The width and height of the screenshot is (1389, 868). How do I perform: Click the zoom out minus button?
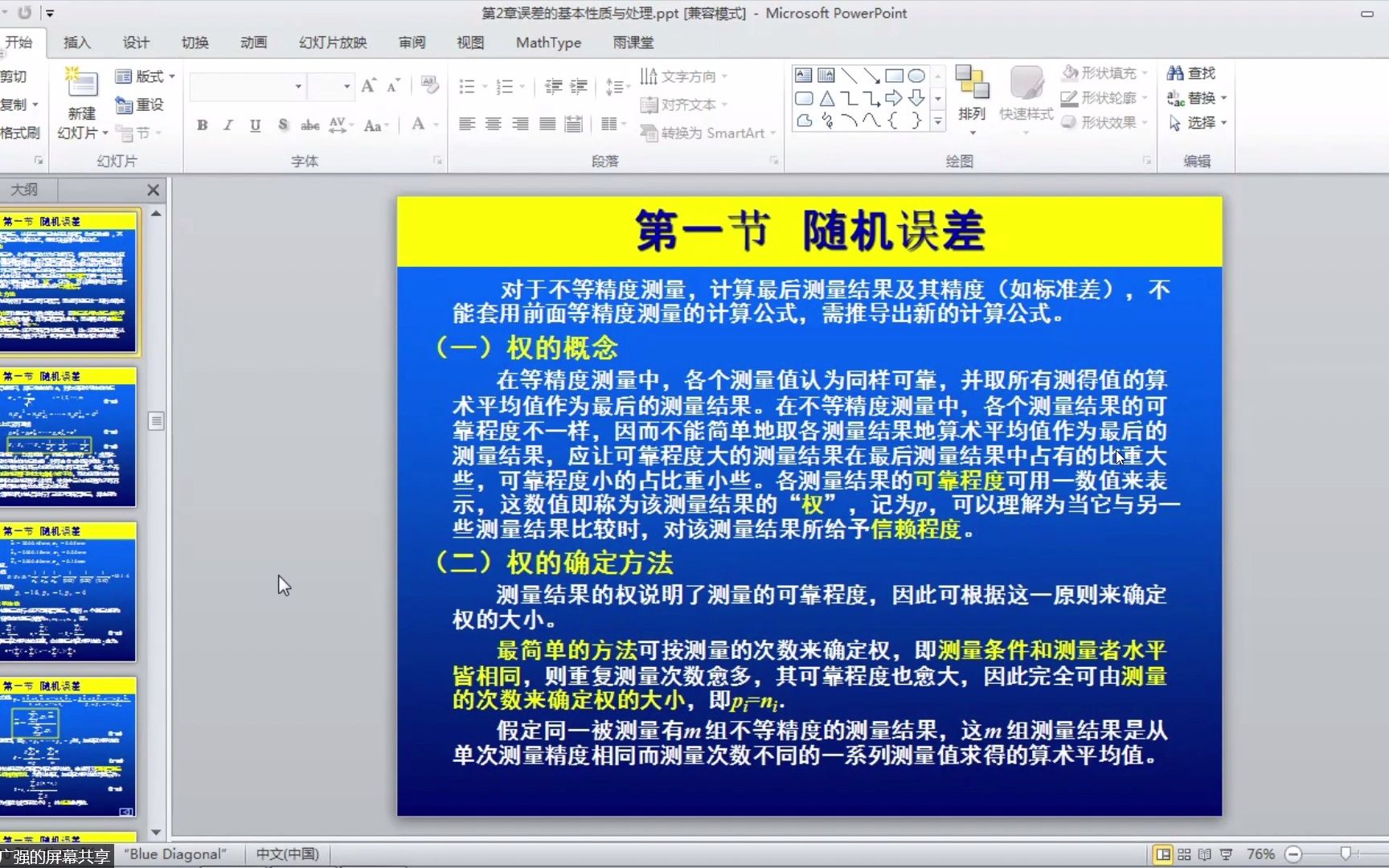(1293, 854)
